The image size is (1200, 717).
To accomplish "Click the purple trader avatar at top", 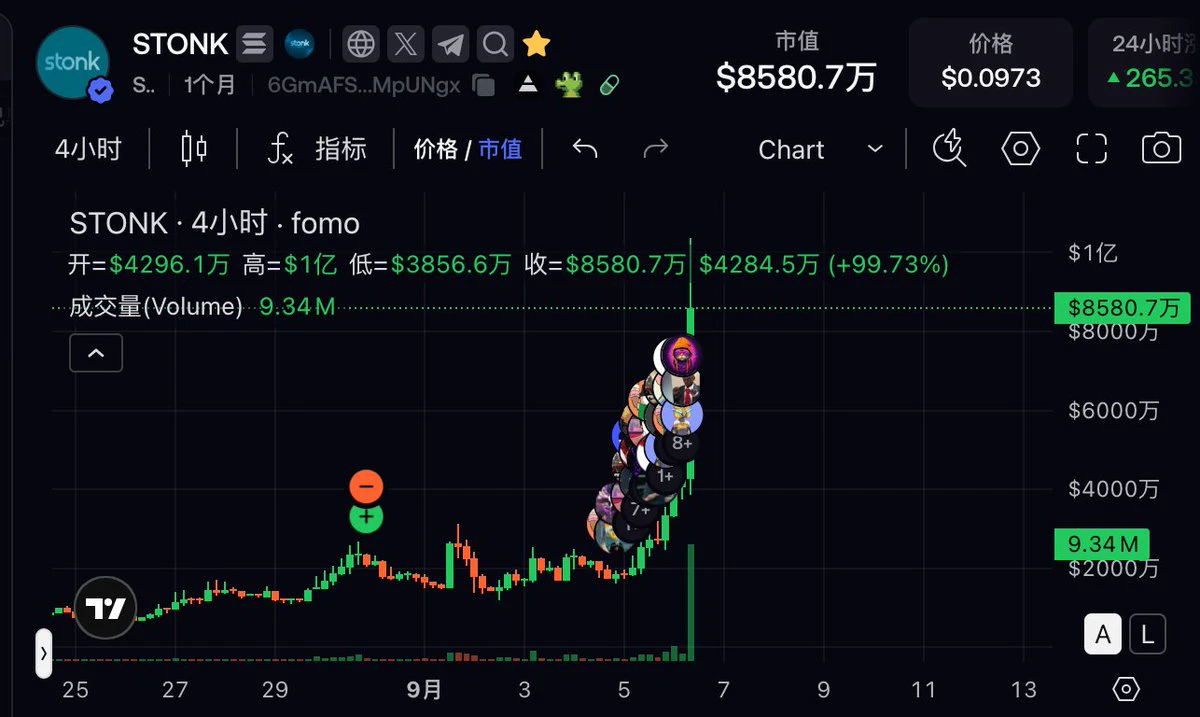I will [x=683, y=357].
